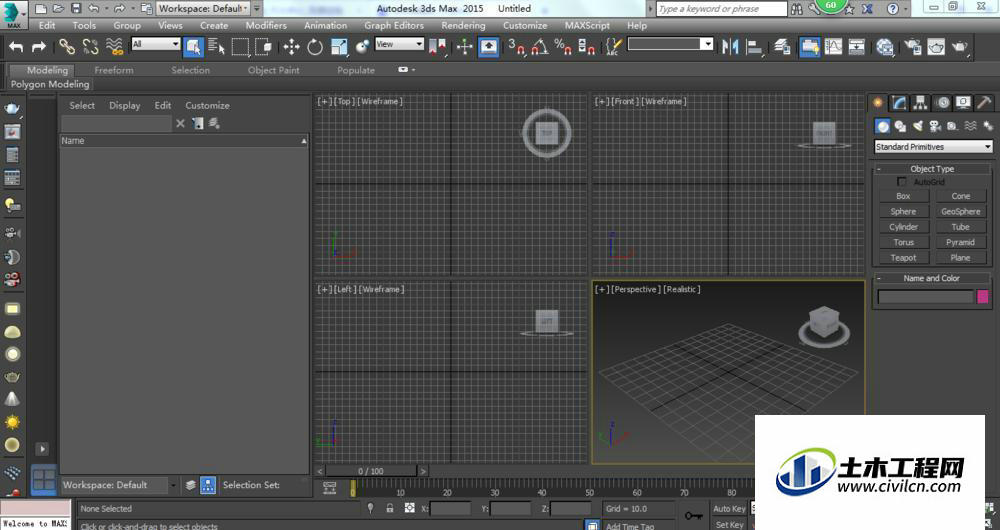Open the selection filter All dropdown

(156, 44)
